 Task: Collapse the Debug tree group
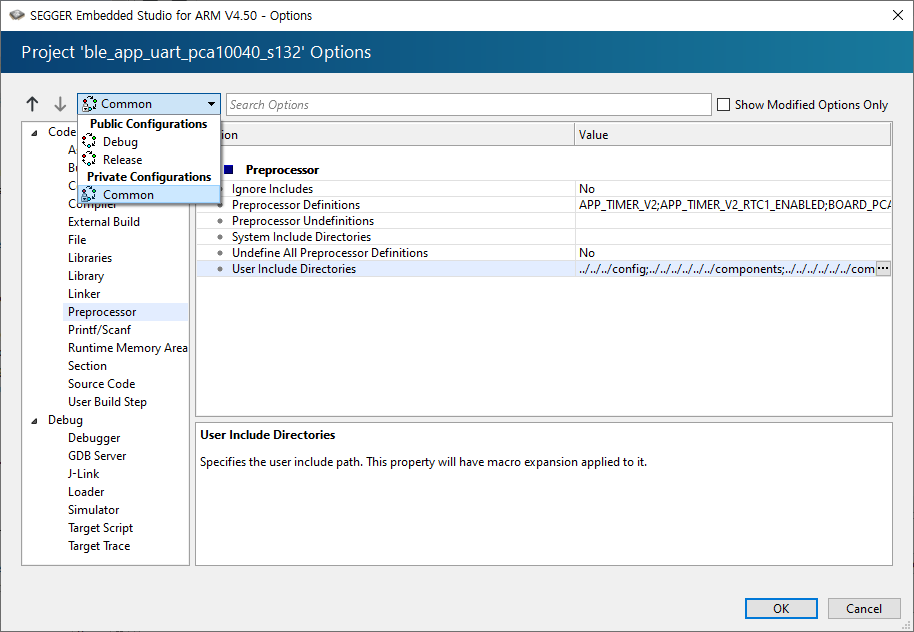34,420
